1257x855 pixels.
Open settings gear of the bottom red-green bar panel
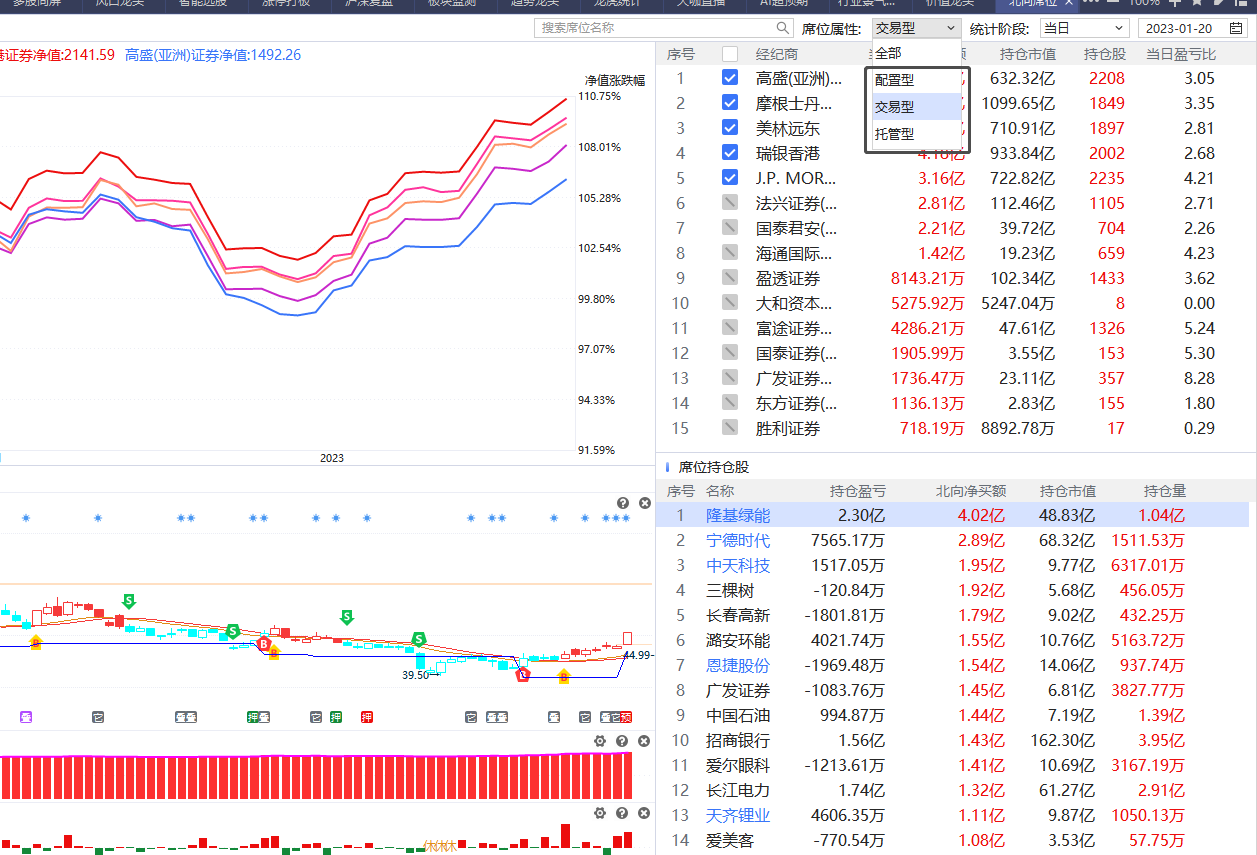coord(600,814)
